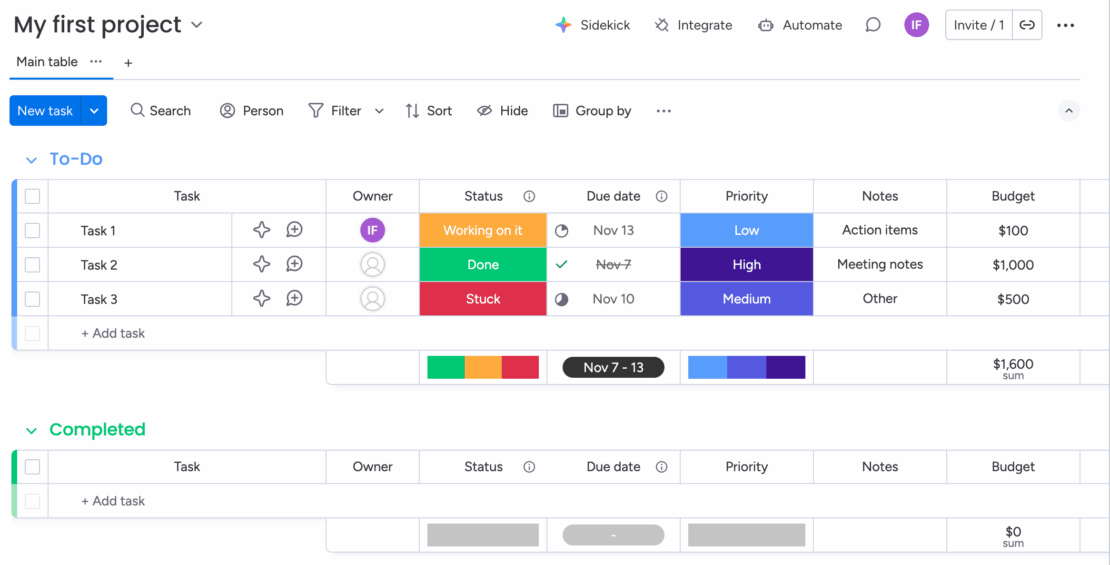Screen dimensions: 1110x565
Task: Add a new view with plus tab
Action: point(128,63)
